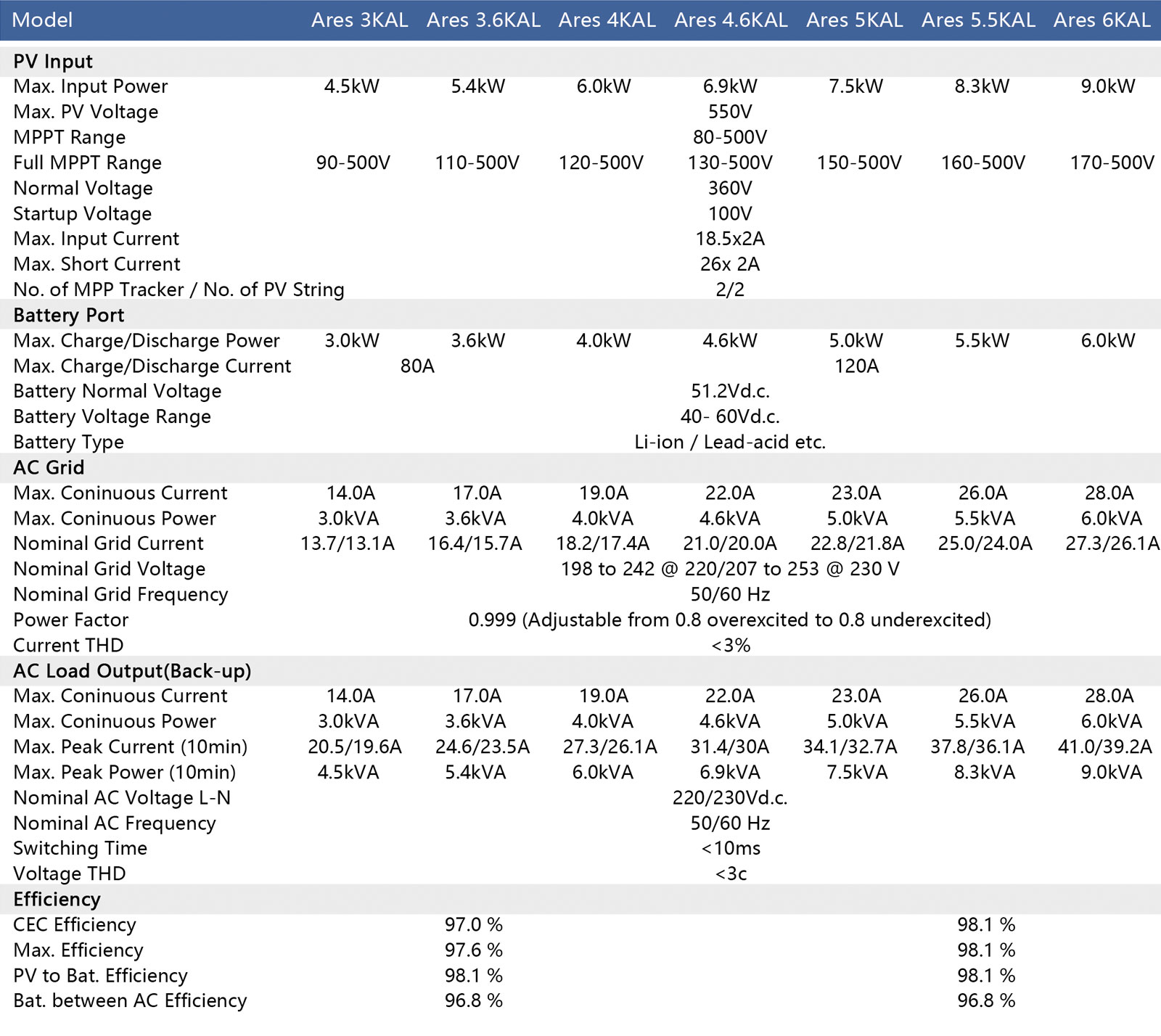This screenshot has height=1036, width=1161.
Task: Select the 'Bat. between AC Efficiency' row label
Action: 130,1001
